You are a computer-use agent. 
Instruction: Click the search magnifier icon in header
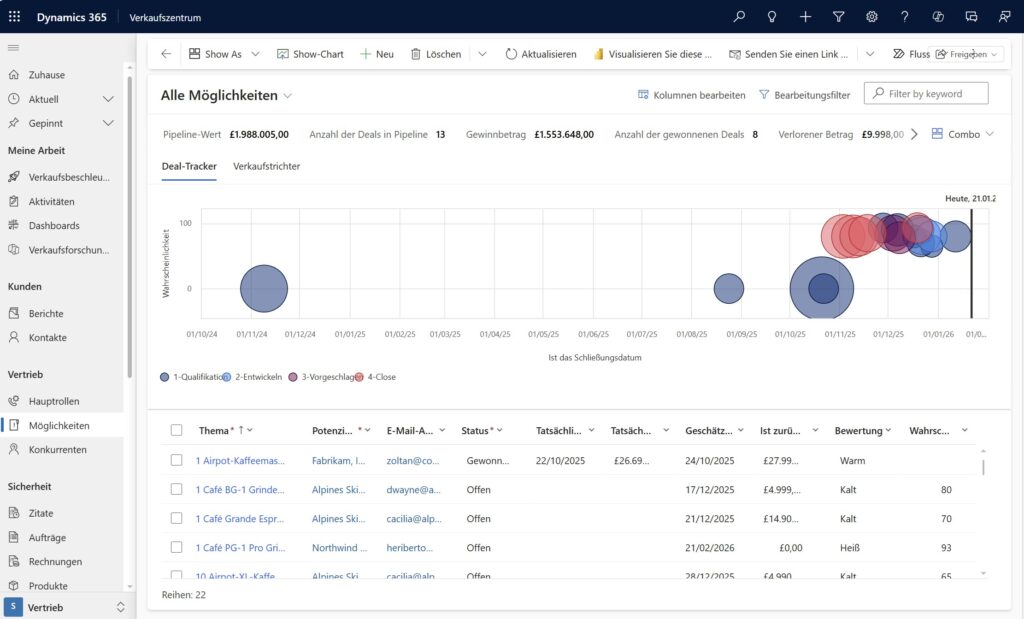739,17
